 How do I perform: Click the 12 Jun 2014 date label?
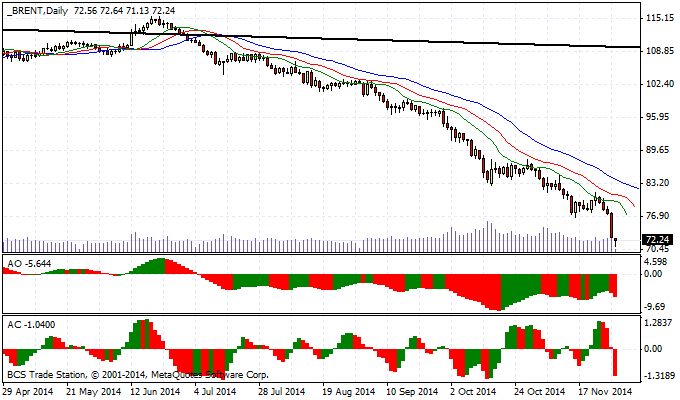155,391
